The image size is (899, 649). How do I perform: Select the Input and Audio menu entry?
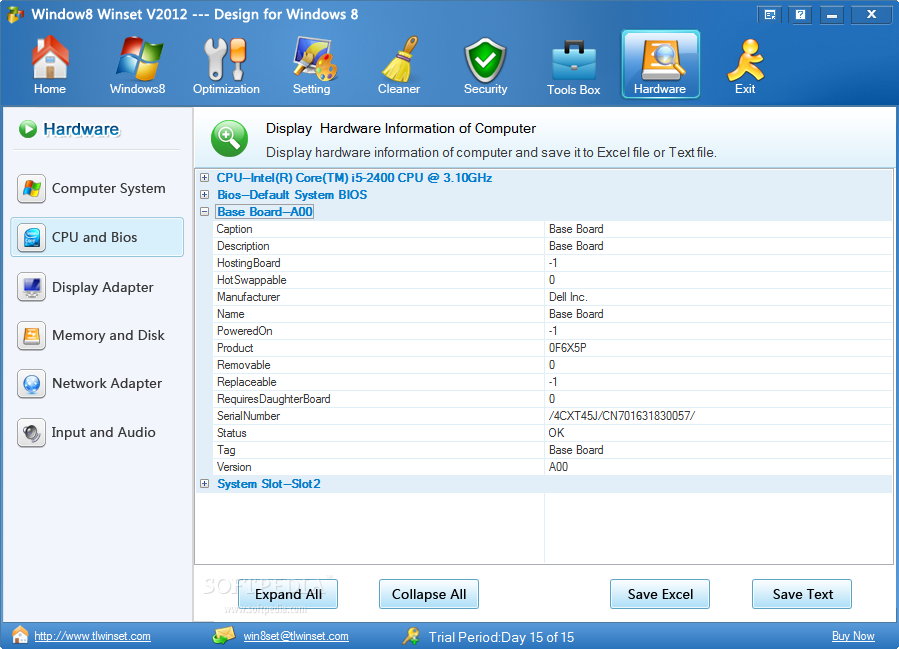coord(97,432)
